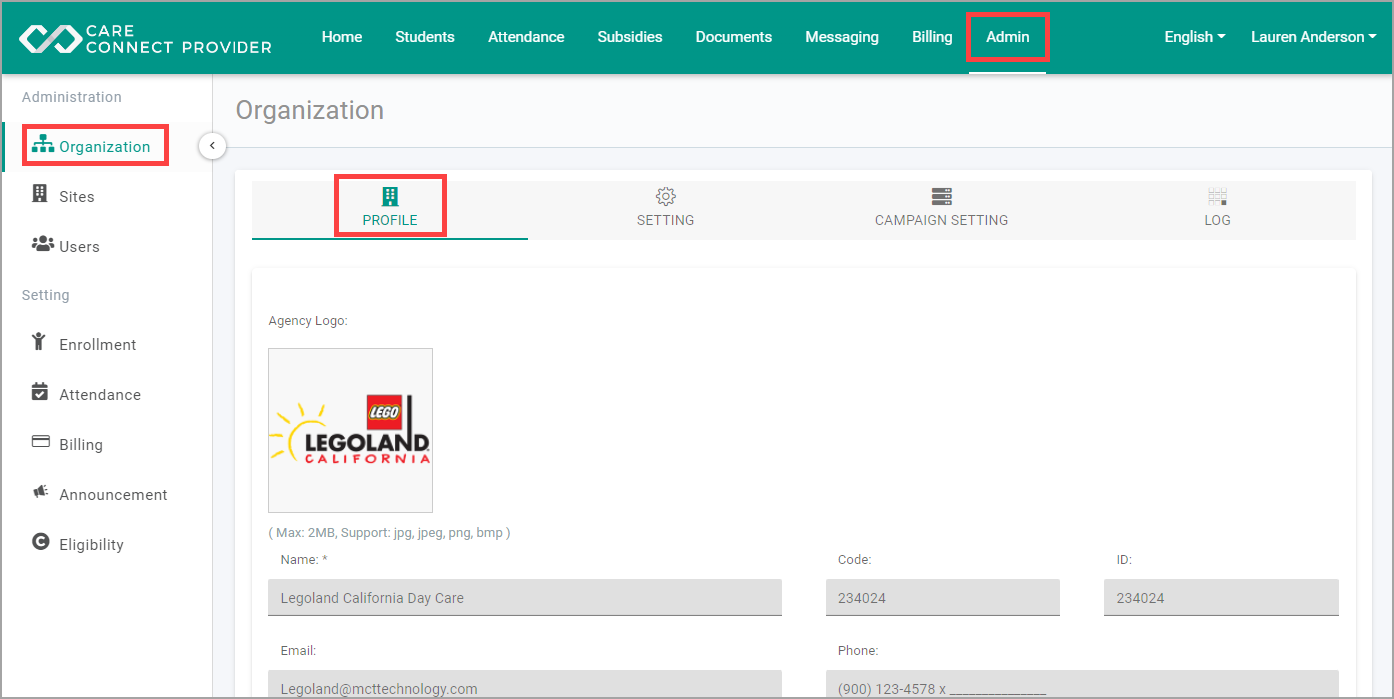Click the Name input field
This screenshot has width=1394, height=699.
[524, 597]
